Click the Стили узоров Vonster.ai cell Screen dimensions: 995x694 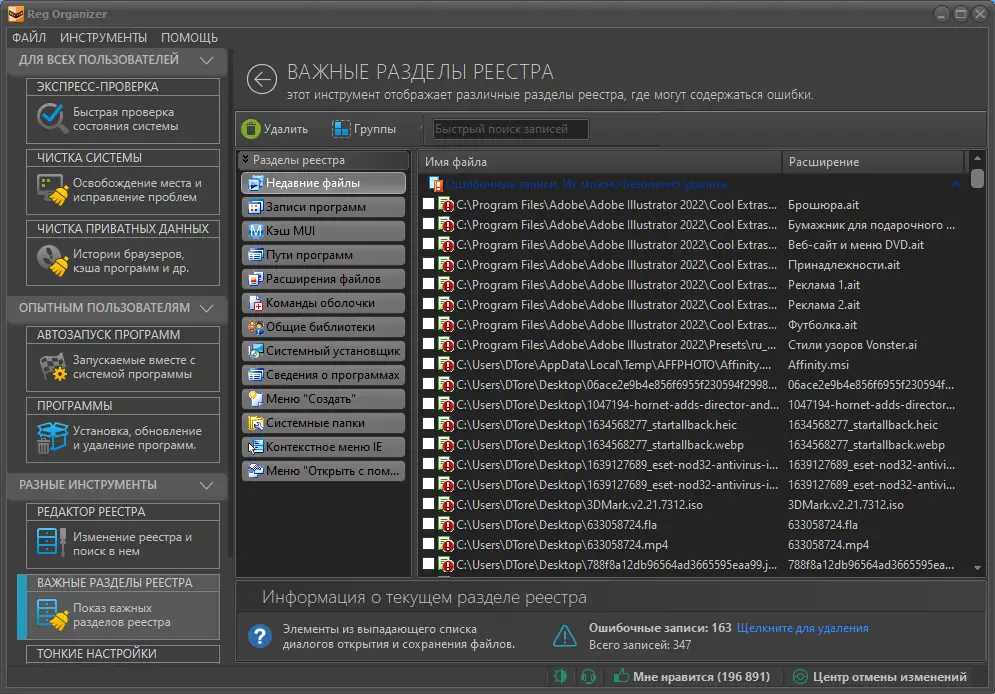(852, 344)
